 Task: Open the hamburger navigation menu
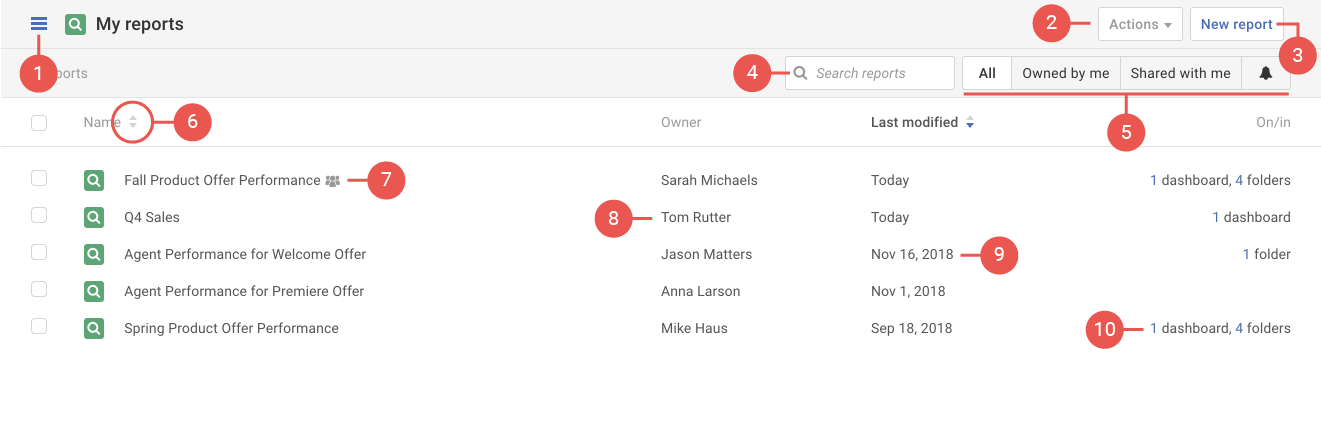point(39,24)
